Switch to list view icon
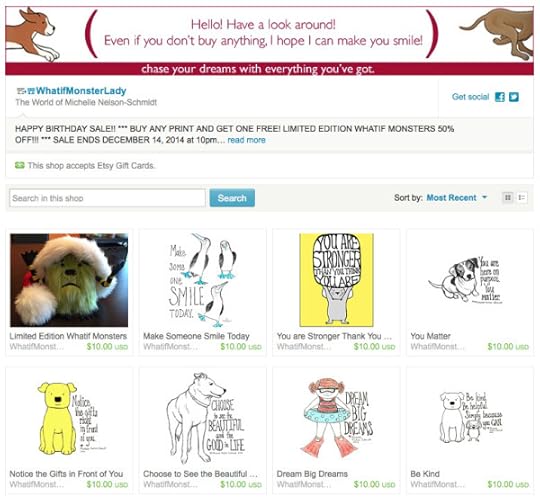The width and height of the screenshot is (540, 501). point(522,198)
